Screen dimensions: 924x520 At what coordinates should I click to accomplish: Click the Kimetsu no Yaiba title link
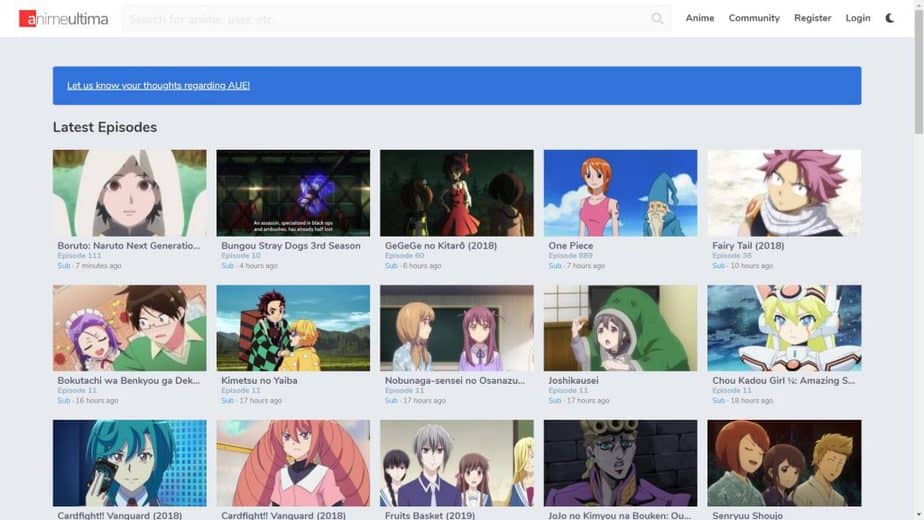point(259,380)
